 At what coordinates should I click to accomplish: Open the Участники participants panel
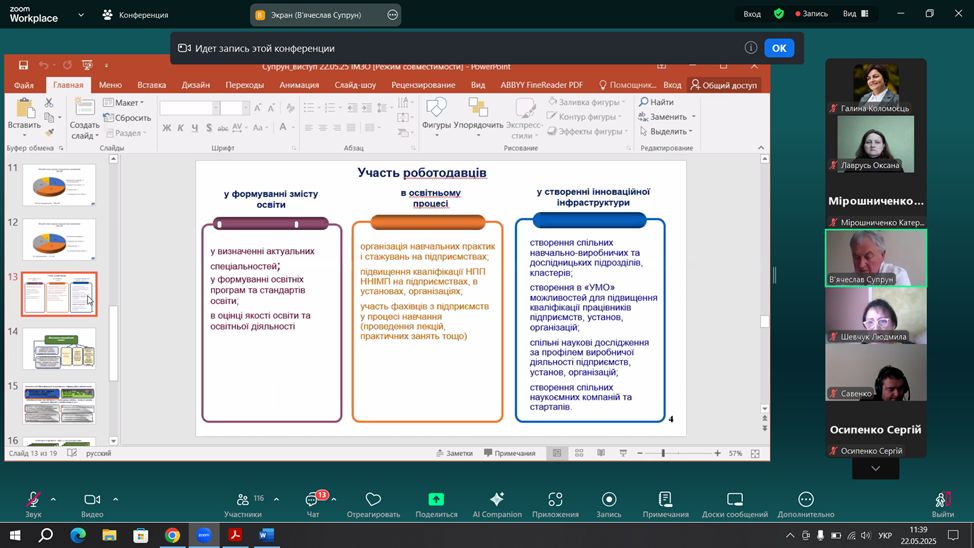(x=242, y=500)
